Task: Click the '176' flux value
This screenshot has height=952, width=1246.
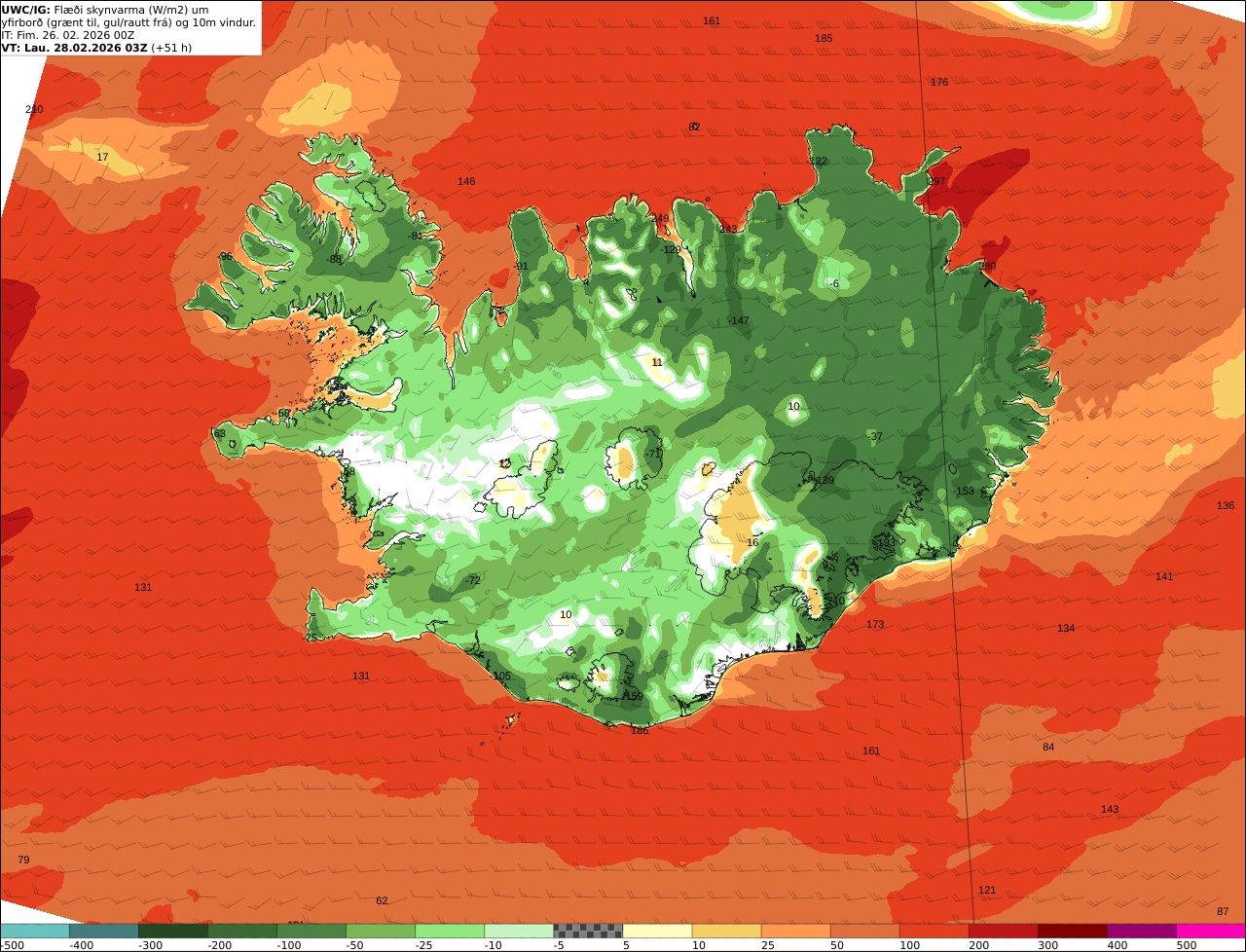Action: click(x=939, y=82)
